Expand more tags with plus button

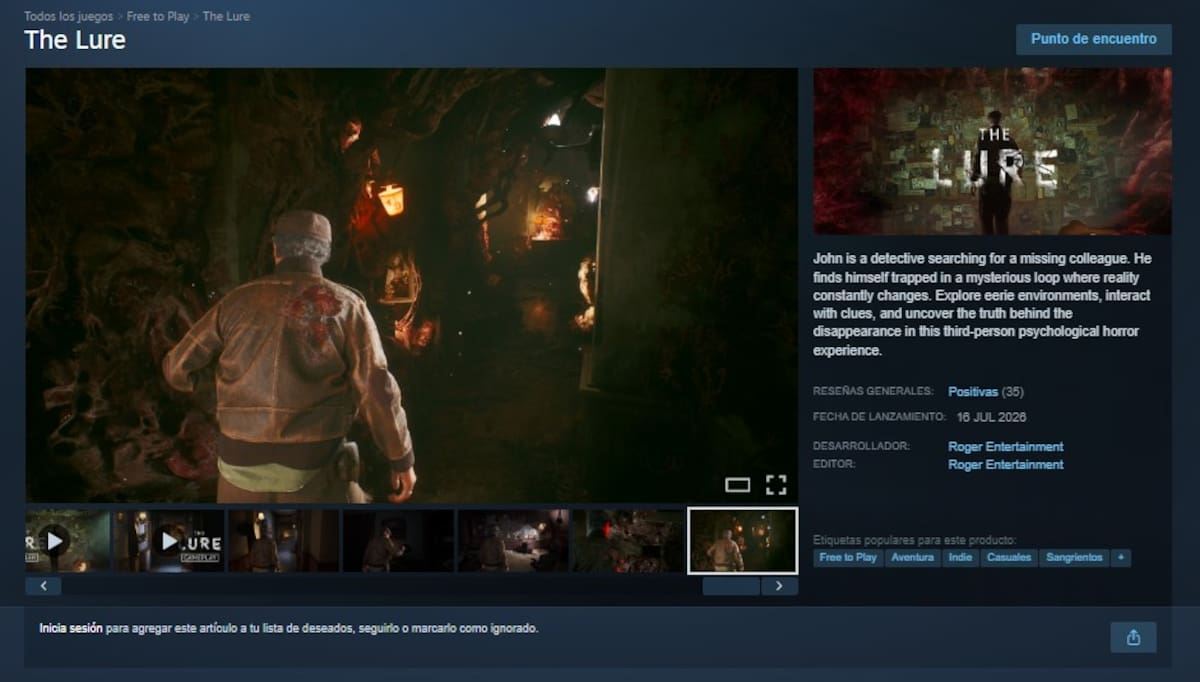click(1121, 558)
